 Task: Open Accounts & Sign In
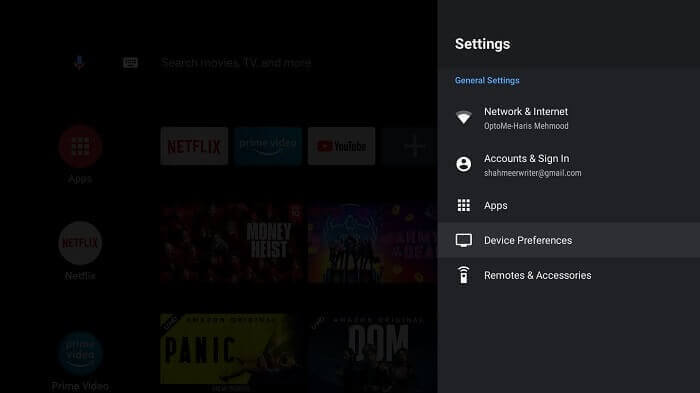tap(569, 165)
